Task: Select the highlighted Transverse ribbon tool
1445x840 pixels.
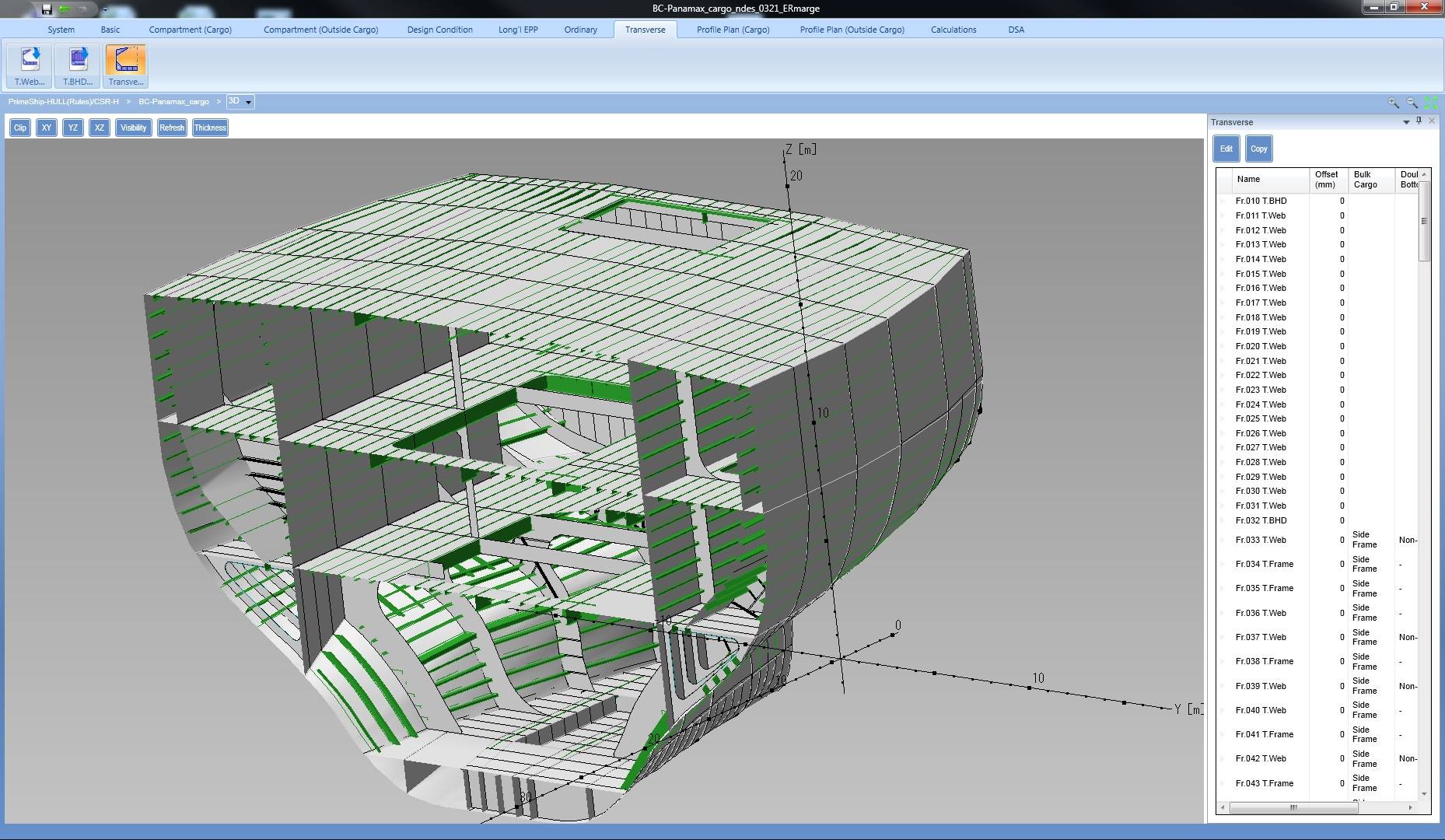Action: 125,65
